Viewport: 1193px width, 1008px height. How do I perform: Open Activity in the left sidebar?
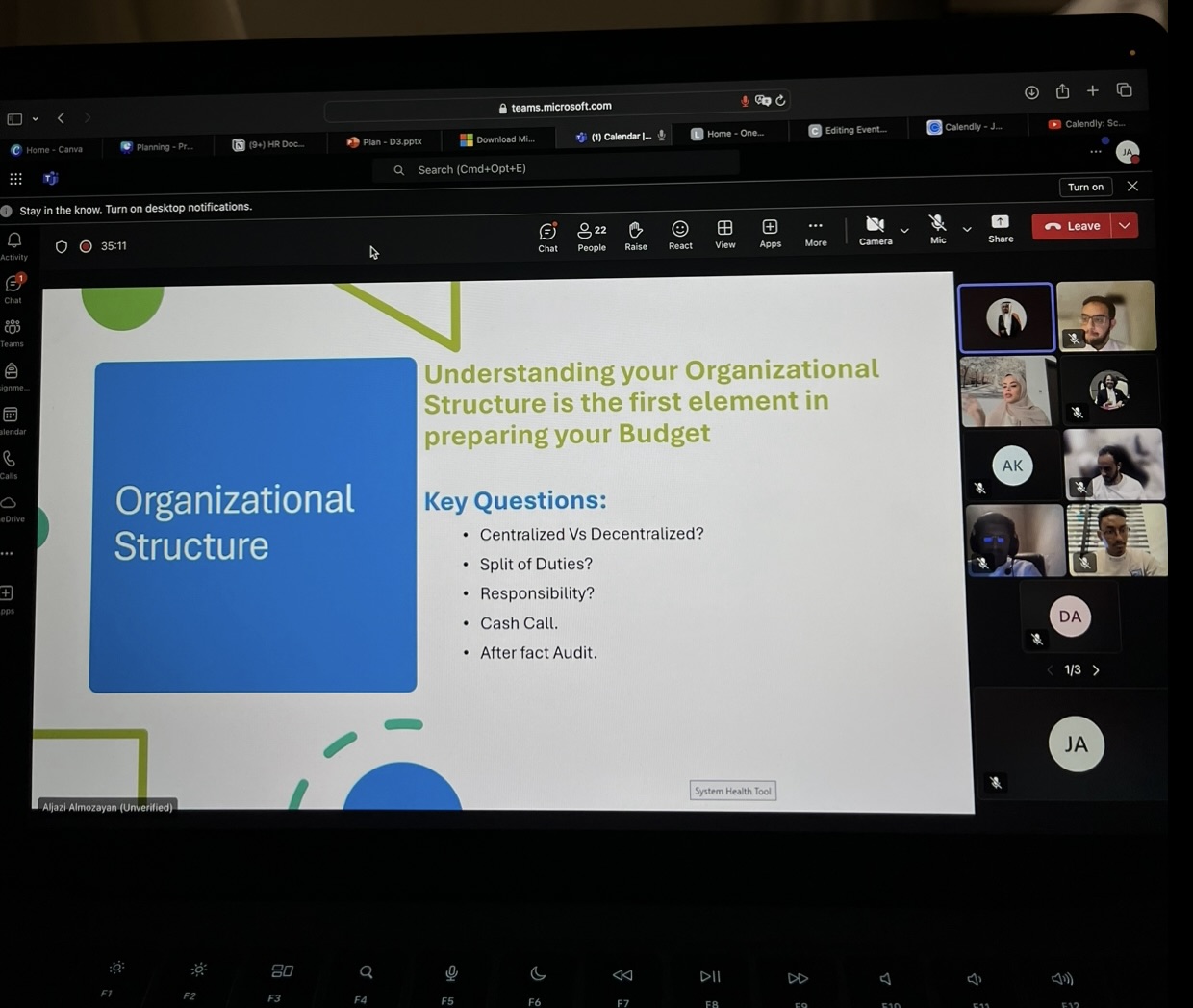point(13,246)
